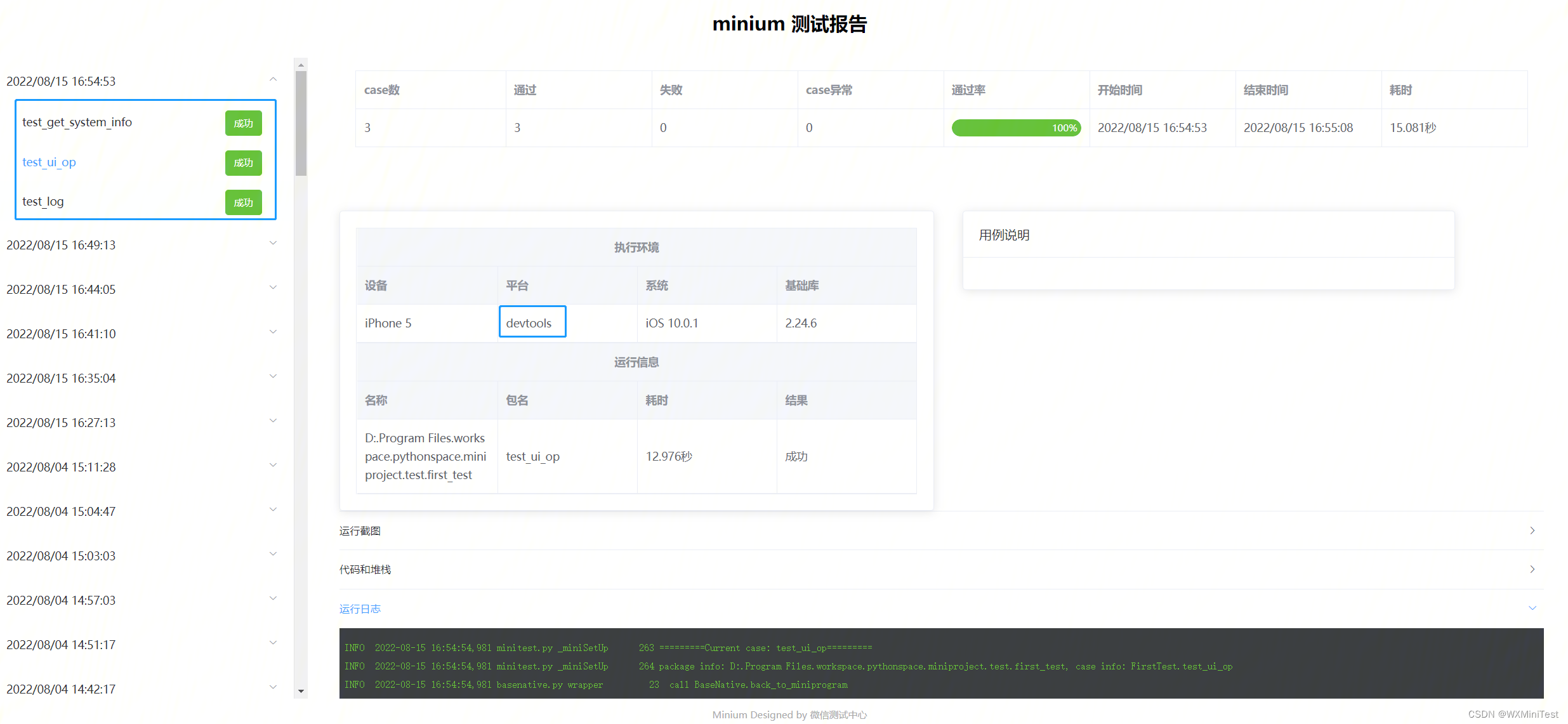The width and height of the screenshot is (1568, 724).
Task: Click the 代码和堆栈 right arrow icon
Action: (x=1532, y=569)
